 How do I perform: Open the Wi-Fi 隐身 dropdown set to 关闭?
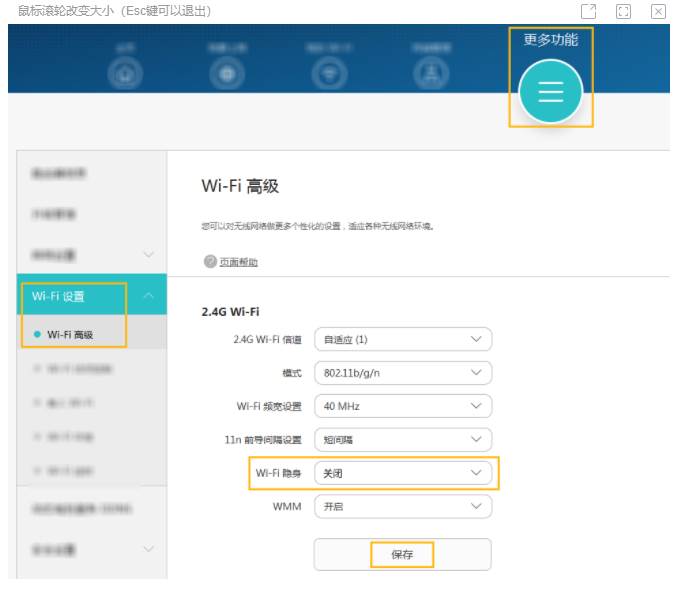tap(403, 473)
